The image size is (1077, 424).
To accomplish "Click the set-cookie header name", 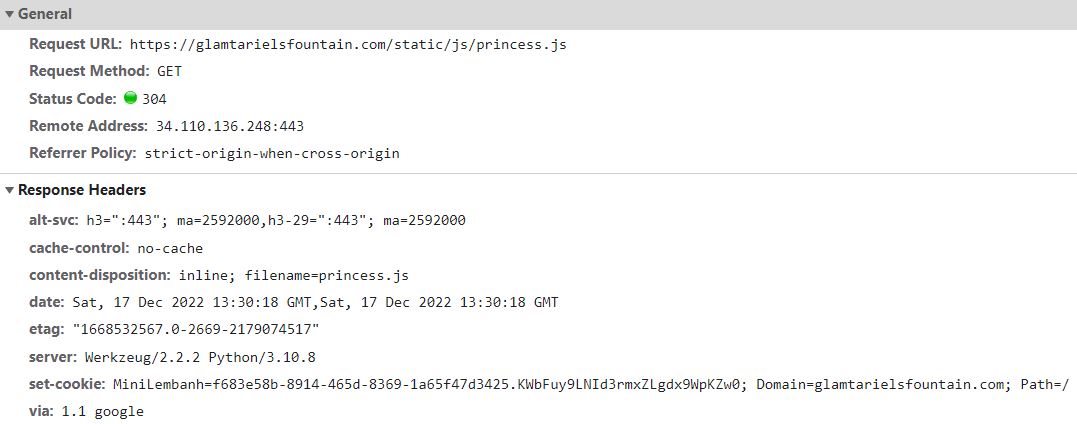I will coord(67,384).
